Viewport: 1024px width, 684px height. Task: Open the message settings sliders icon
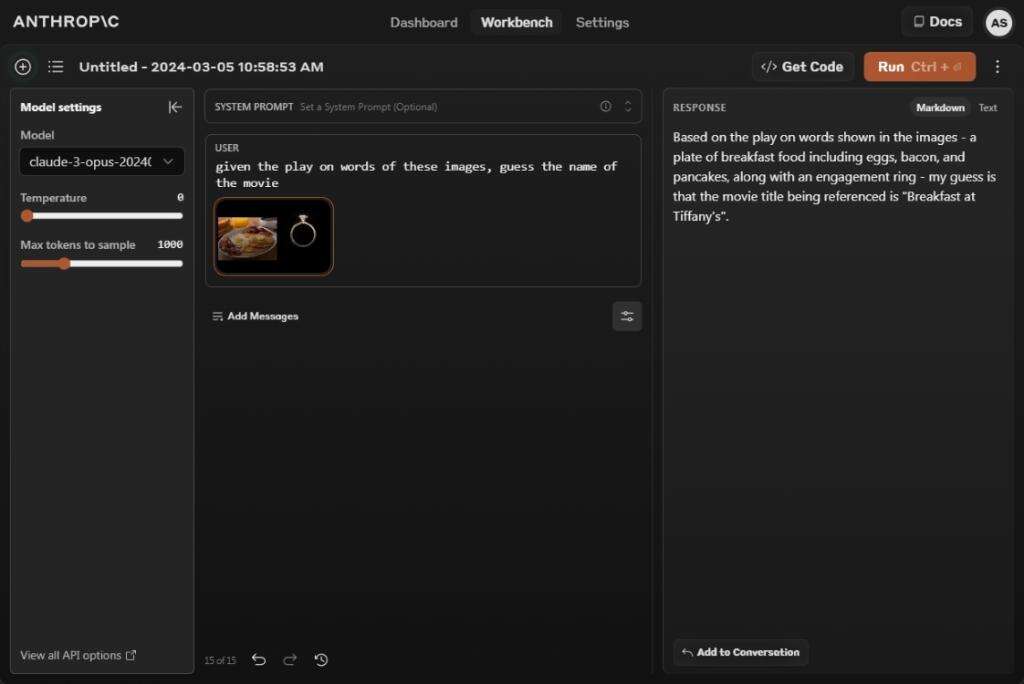(627, 316)
